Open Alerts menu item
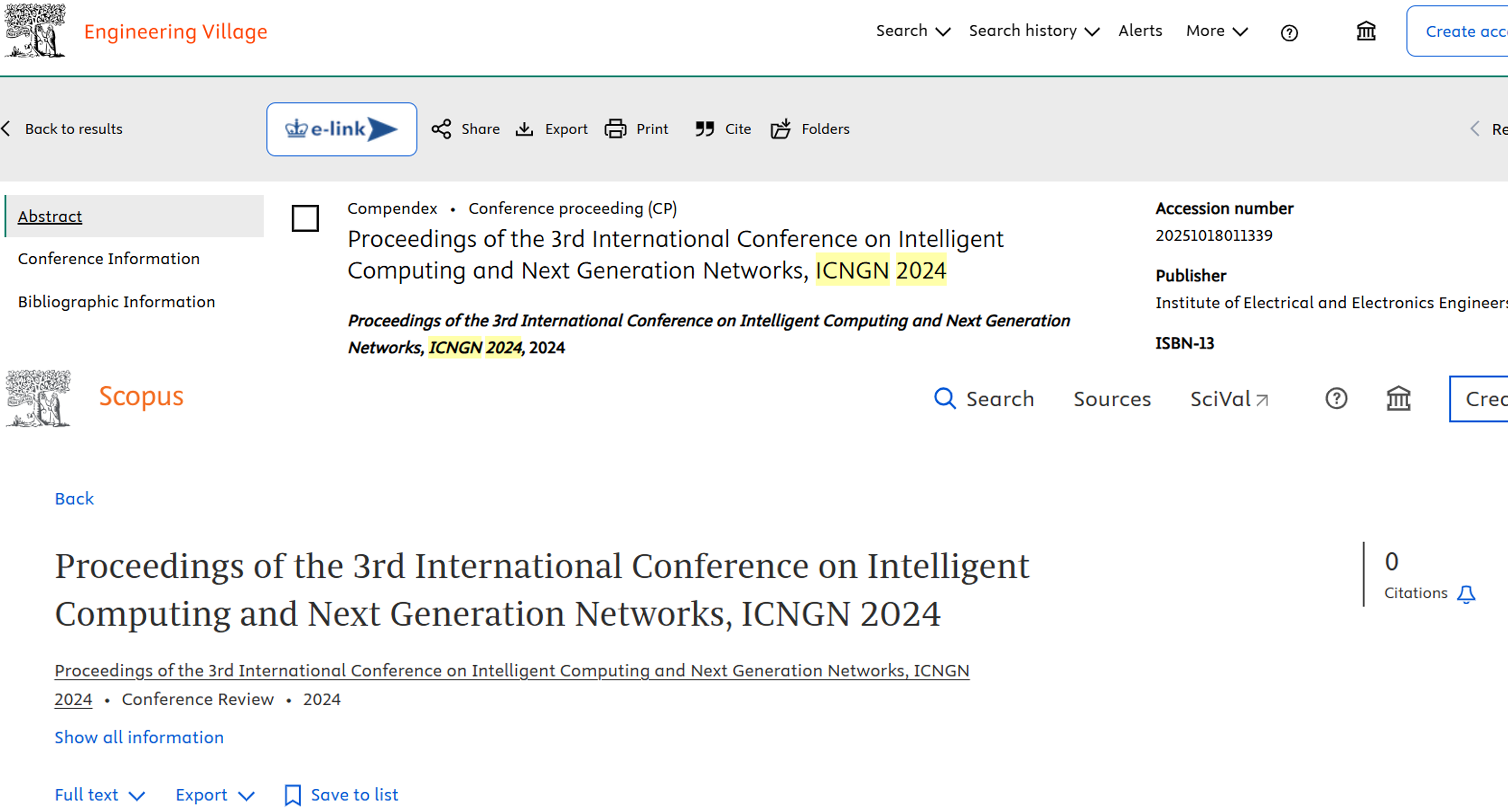The image size is (1508, 812). (1140, 31)
